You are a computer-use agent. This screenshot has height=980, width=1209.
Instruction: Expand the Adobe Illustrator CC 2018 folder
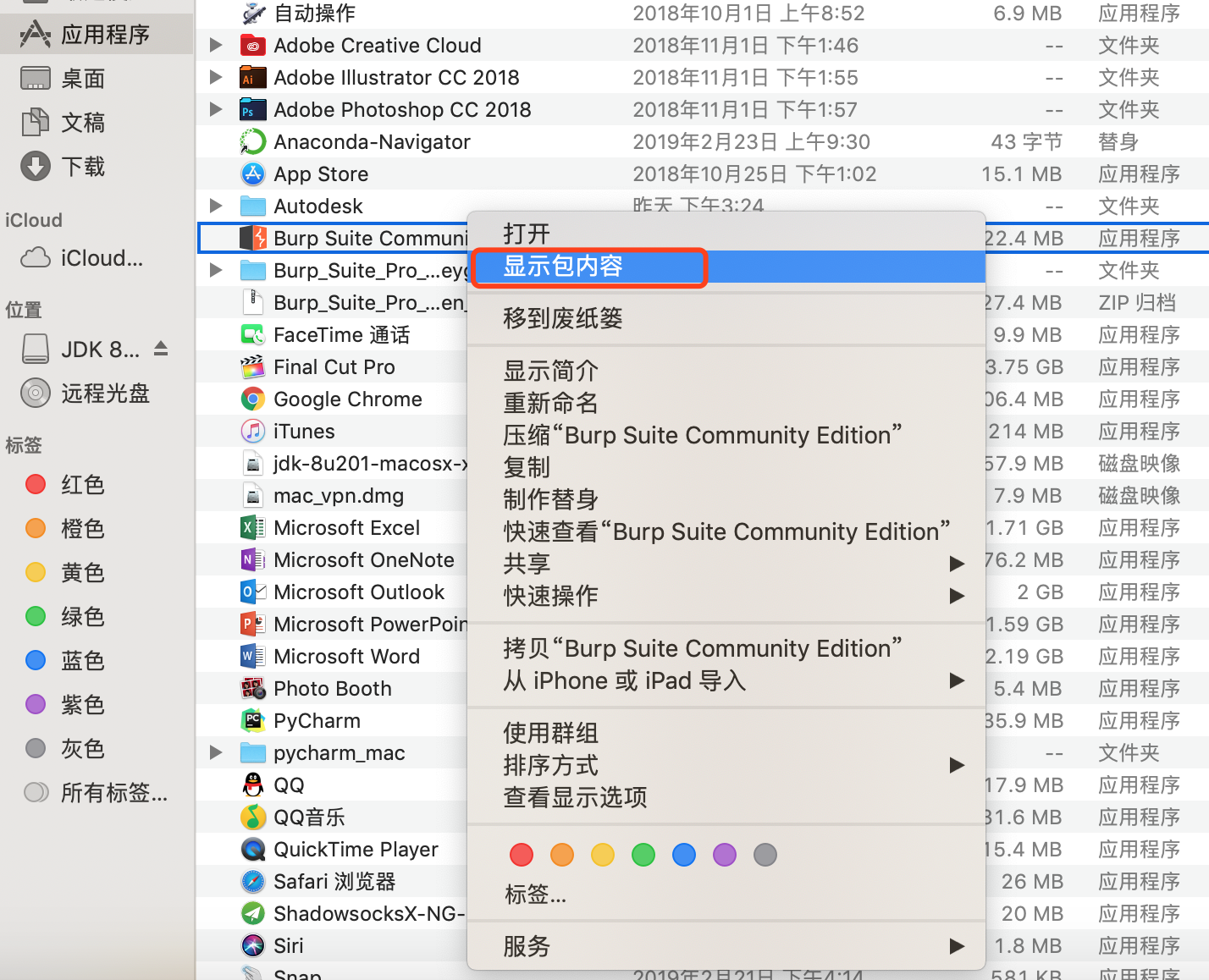tap(216, 77)
